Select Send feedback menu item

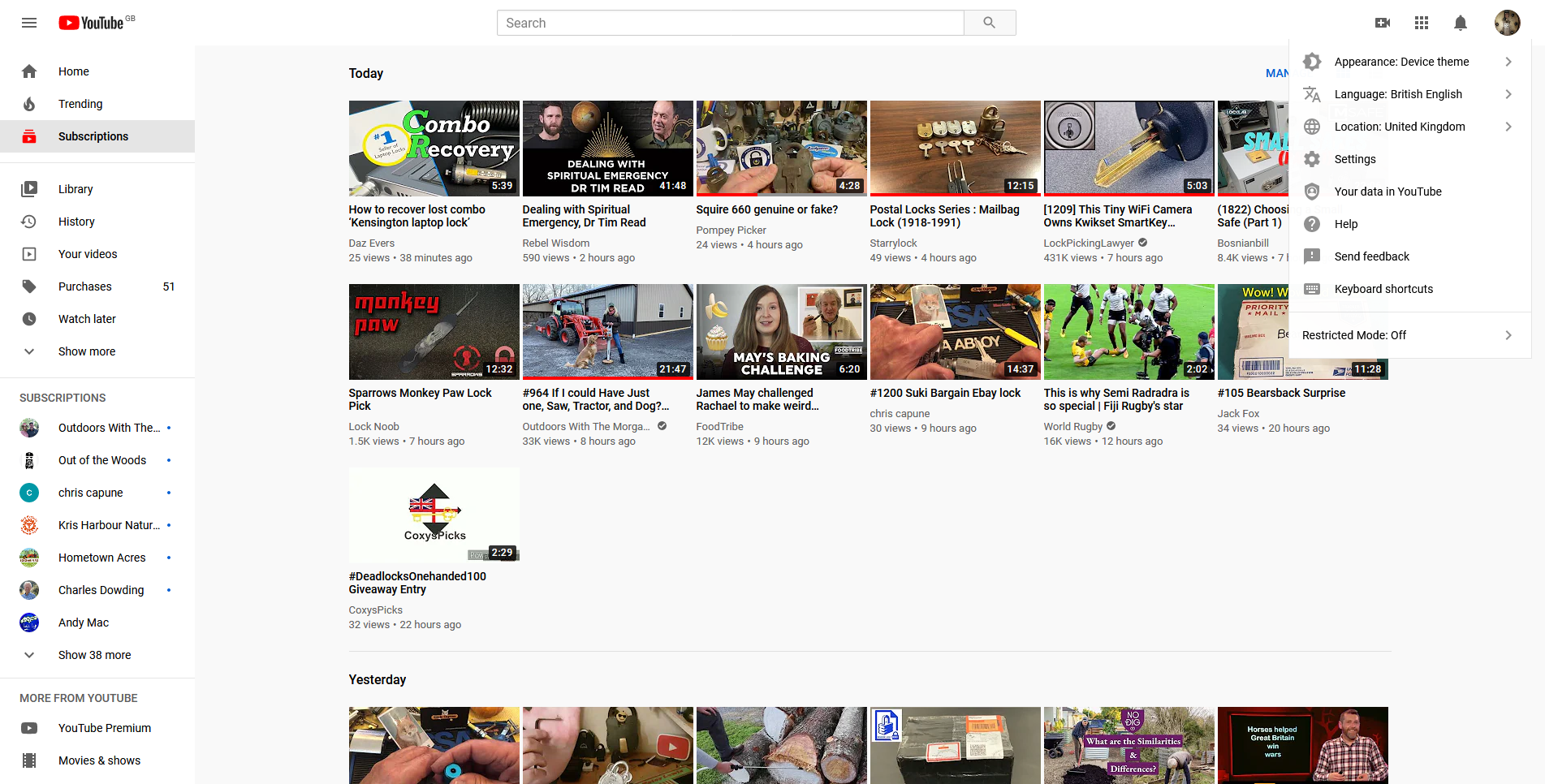point(1409,256)
